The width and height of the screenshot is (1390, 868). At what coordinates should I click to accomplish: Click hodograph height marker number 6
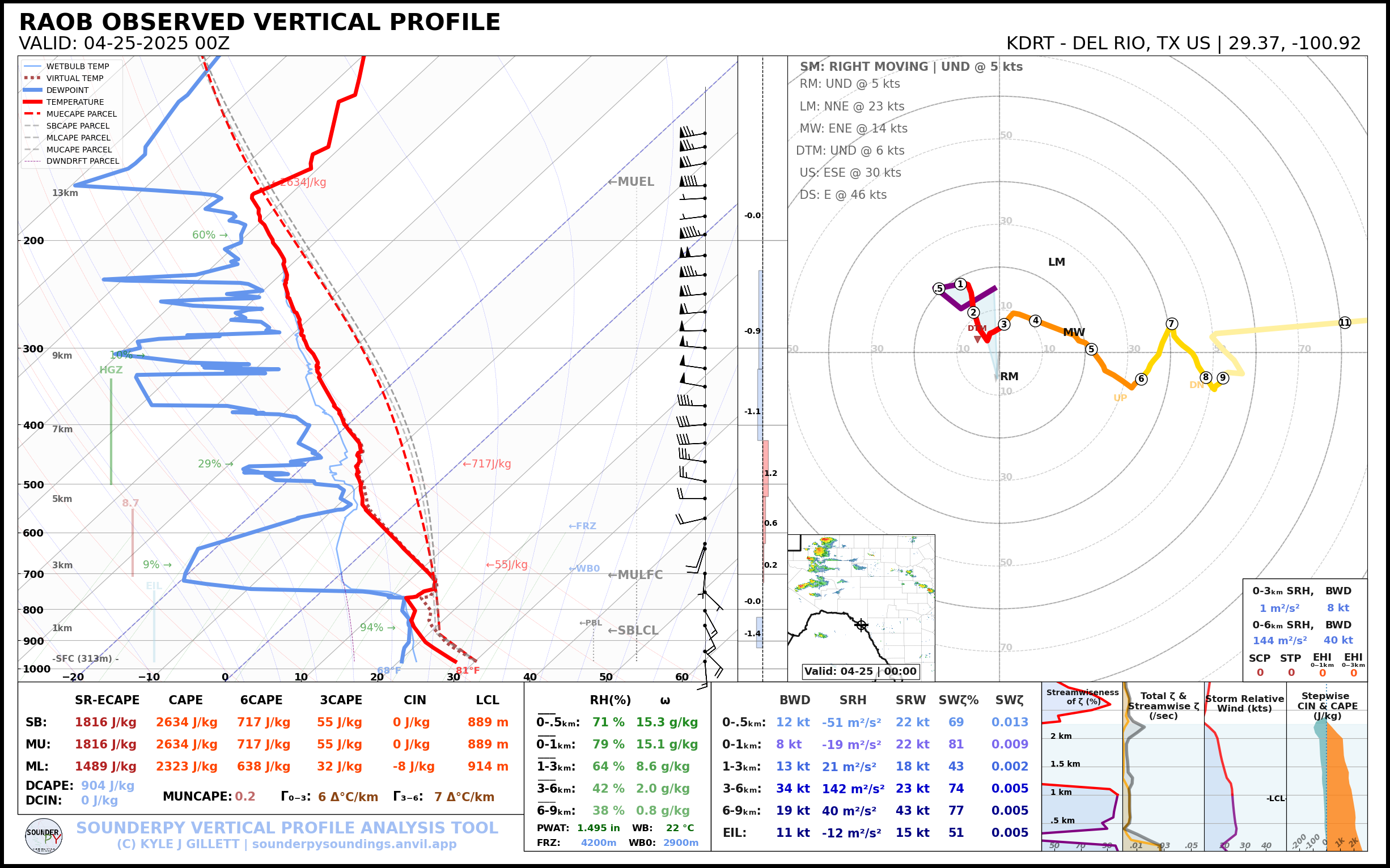[x=1141, y=379]
